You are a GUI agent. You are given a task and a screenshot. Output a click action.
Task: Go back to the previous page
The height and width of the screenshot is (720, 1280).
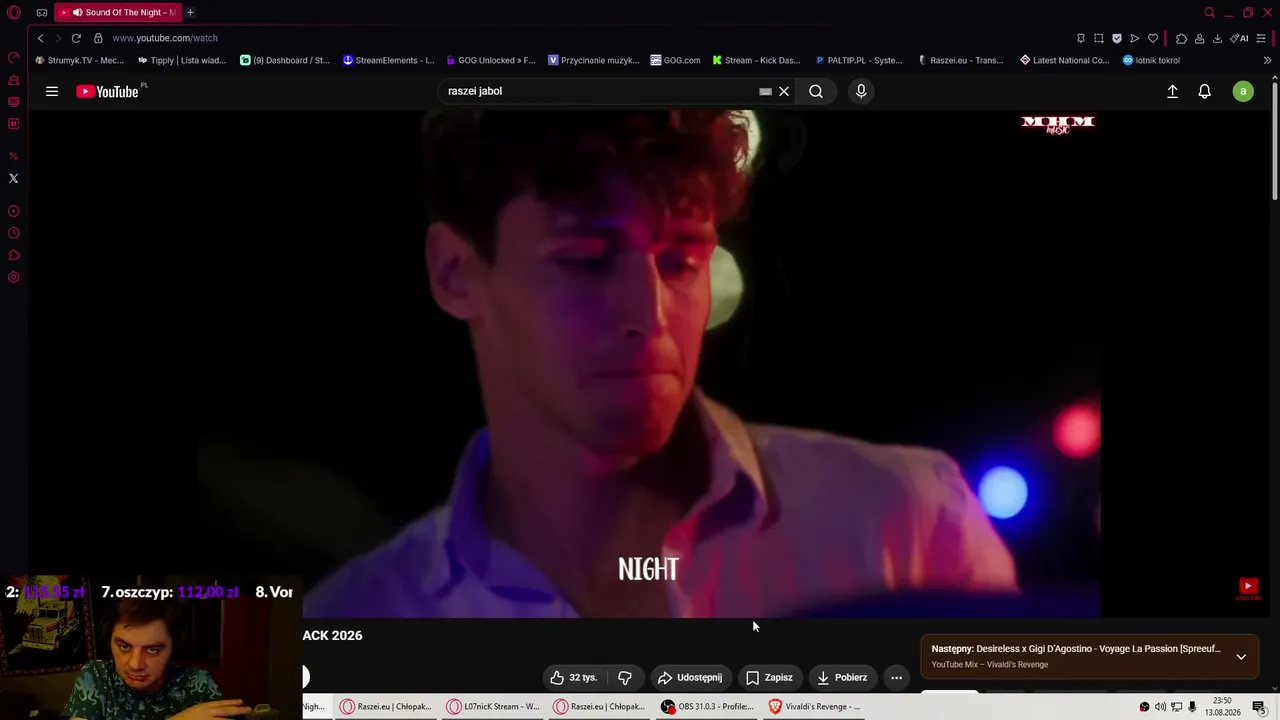tap(40, 38)
